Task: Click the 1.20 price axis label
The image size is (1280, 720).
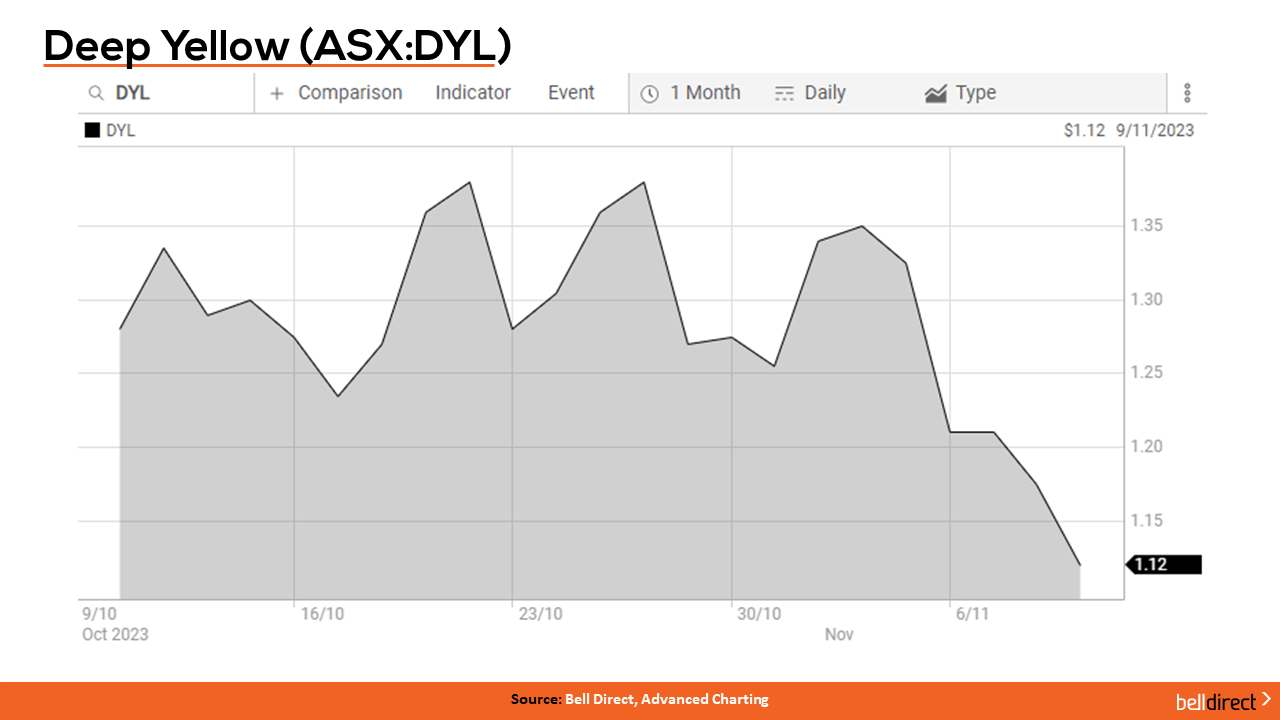Action: [x=1149, y=447]
